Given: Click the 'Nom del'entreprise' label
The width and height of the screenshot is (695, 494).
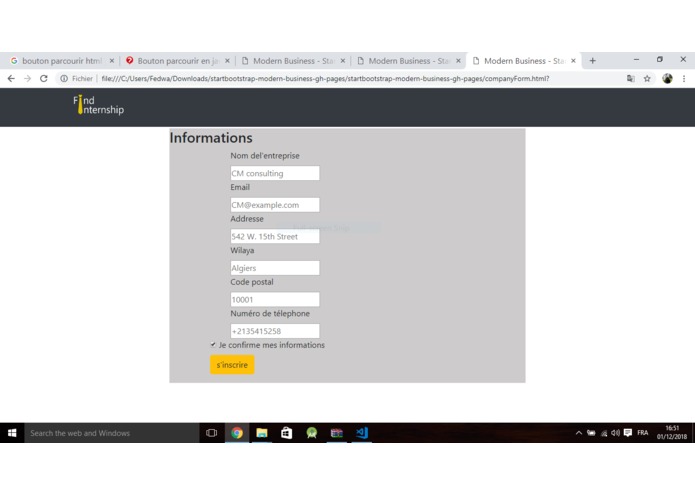Looking at the screenshot, I should (265, 156).
